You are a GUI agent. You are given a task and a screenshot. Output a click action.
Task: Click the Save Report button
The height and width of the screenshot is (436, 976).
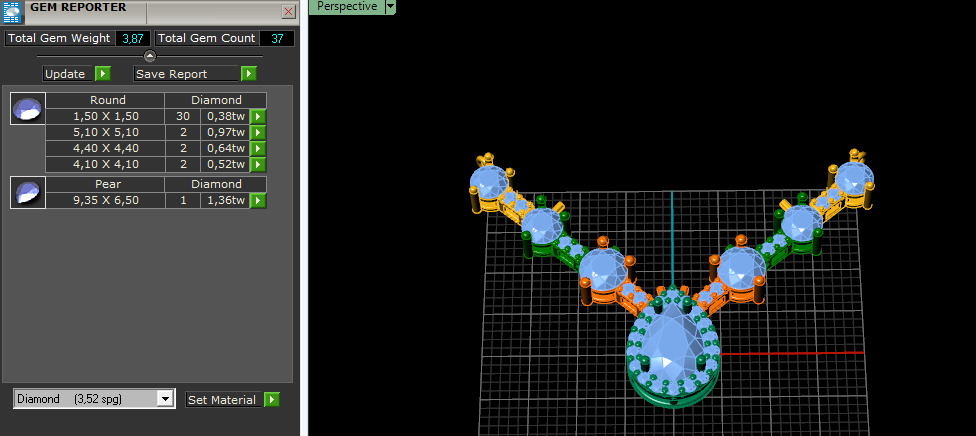[x=186, y=73]
